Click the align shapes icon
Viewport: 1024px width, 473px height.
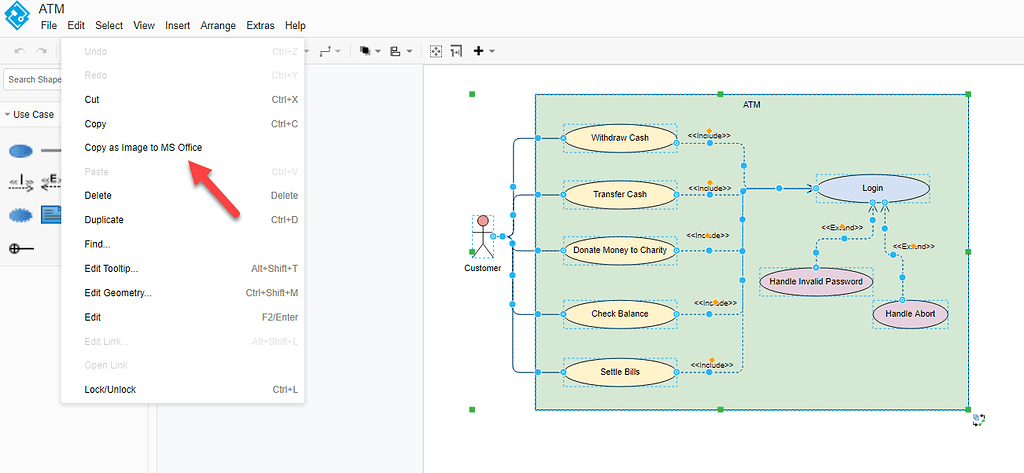395,51
